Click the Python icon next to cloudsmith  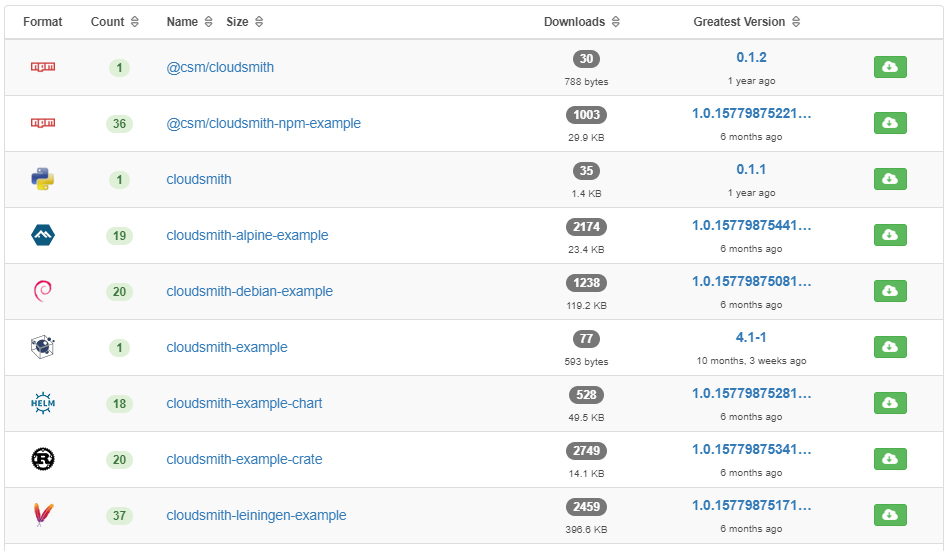(x=43, y=179)
